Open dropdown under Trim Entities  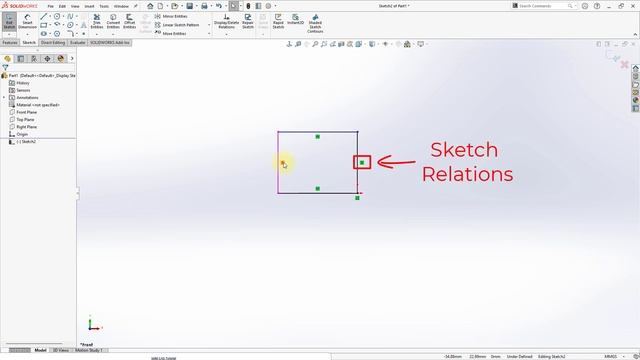pyautogui.click(x=97, y=35)
